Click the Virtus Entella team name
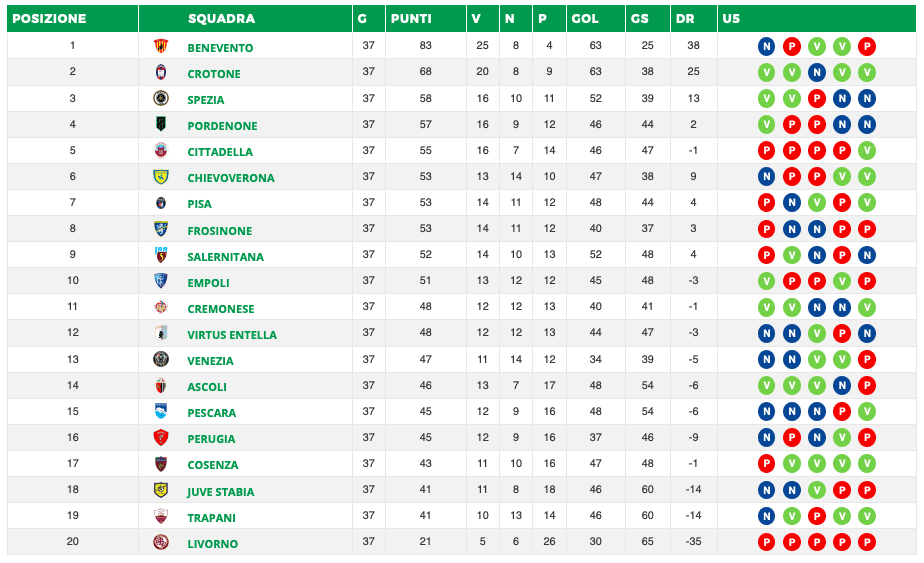The width and height of the screenshot is (924, 563). tap(231, 335)
